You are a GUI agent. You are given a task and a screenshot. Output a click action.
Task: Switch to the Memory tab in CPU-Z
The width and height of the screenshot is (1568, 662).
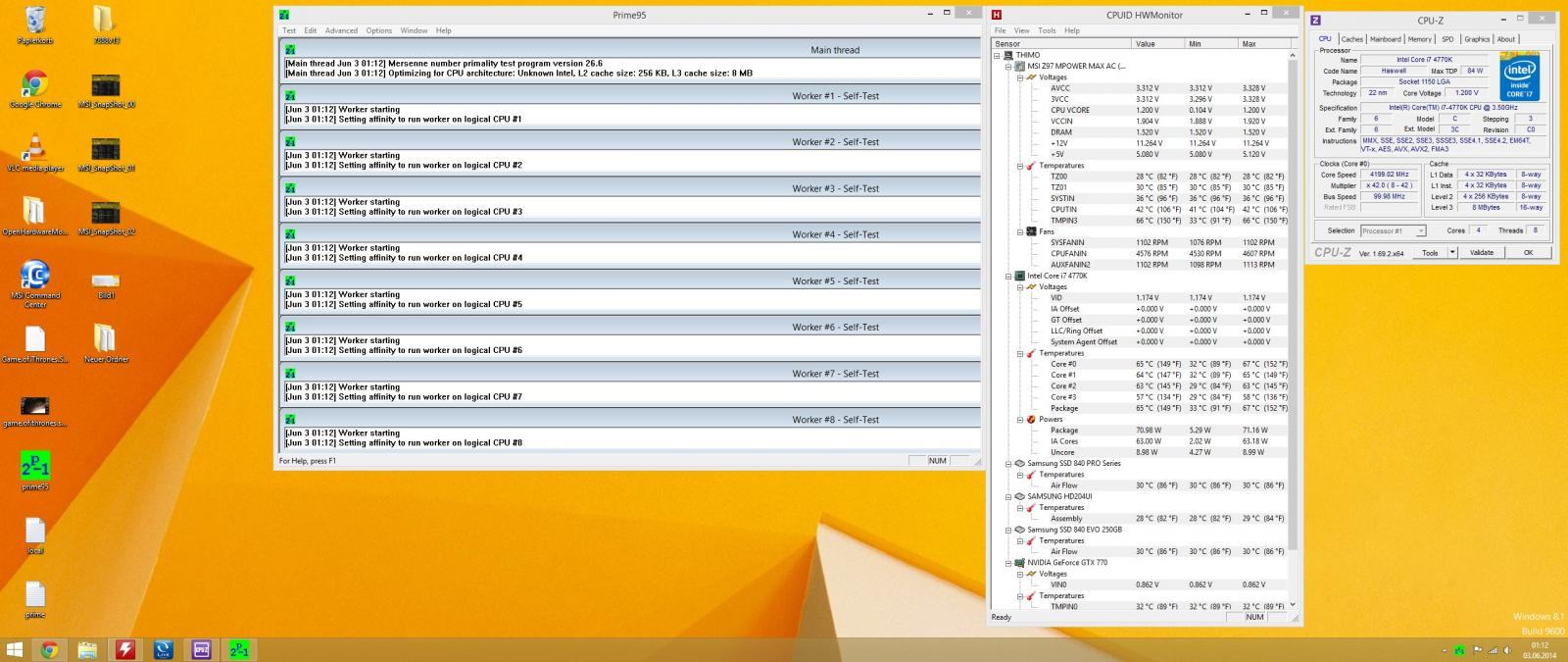tap(1419, 39)
